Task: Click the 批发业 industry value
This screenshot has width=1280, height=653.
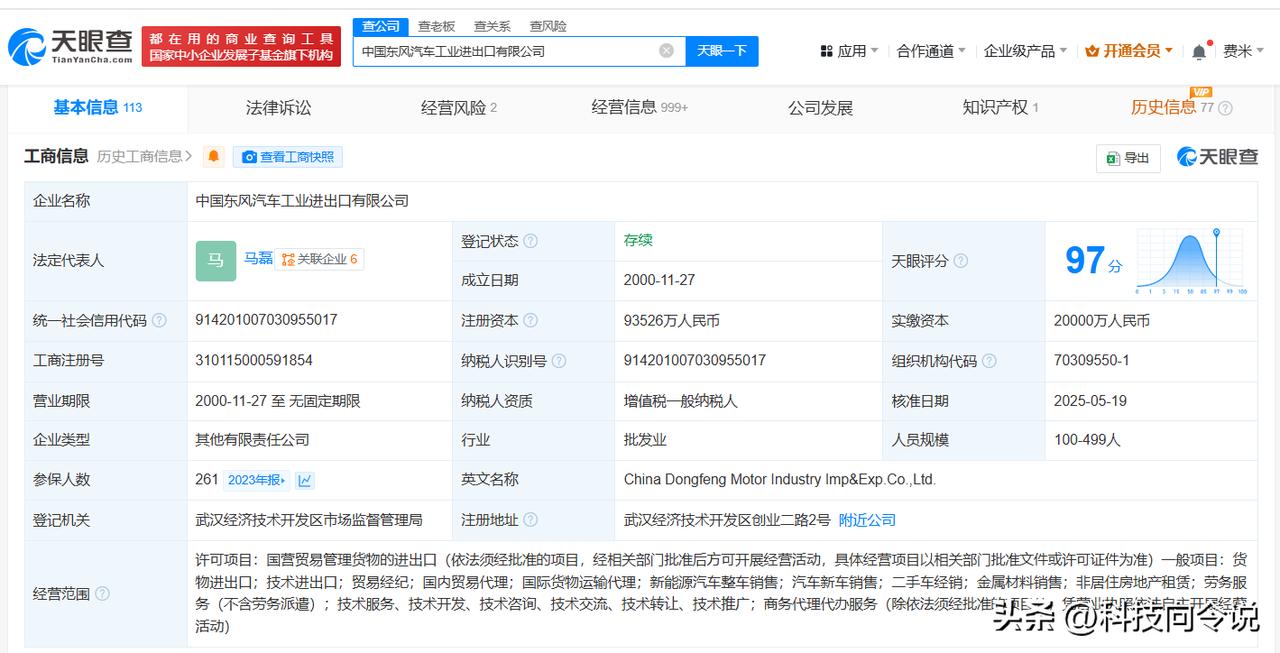Action: [645, 440]
